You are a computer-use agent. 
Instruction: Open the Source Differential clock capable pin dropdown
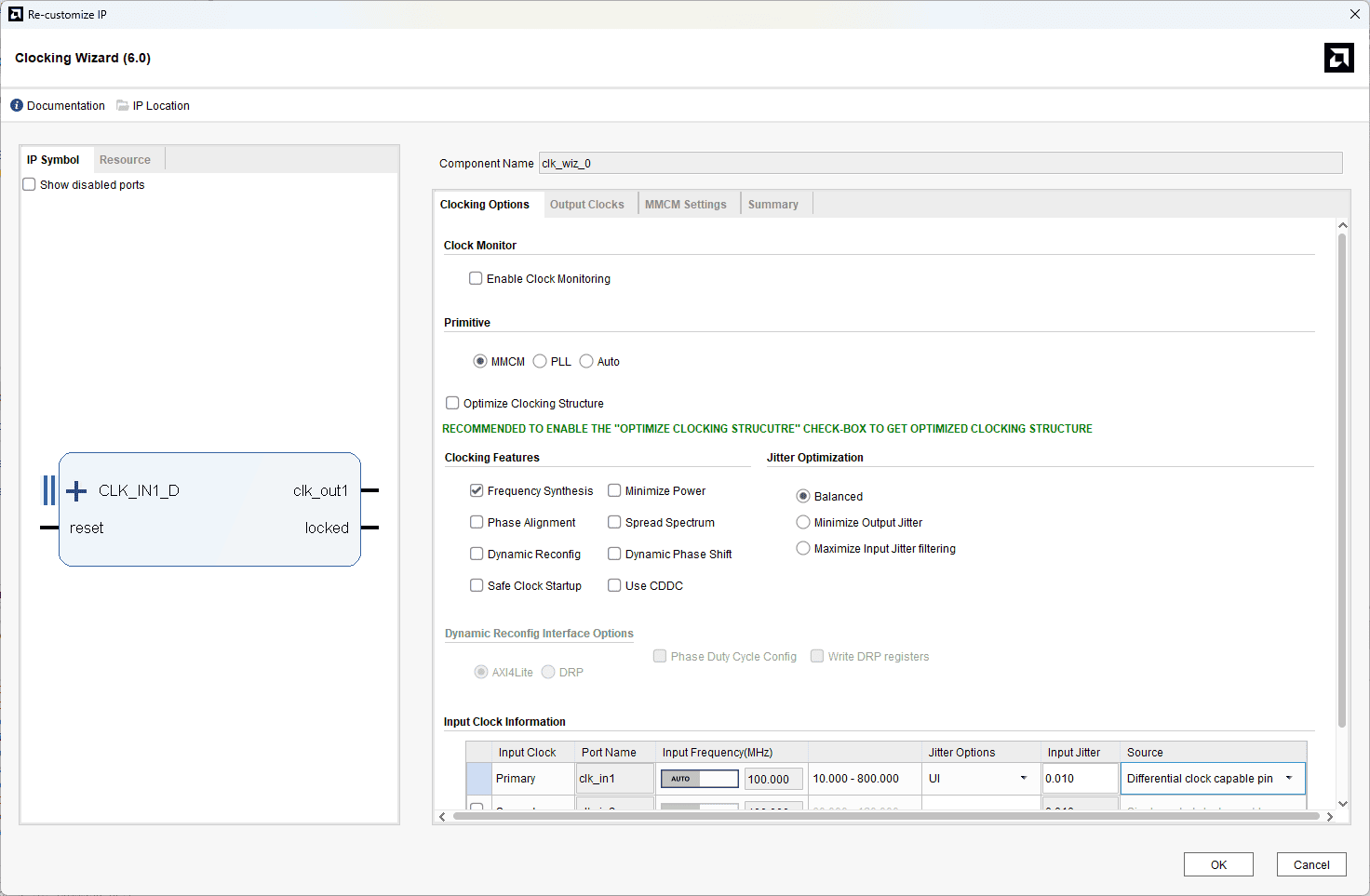1289,779
